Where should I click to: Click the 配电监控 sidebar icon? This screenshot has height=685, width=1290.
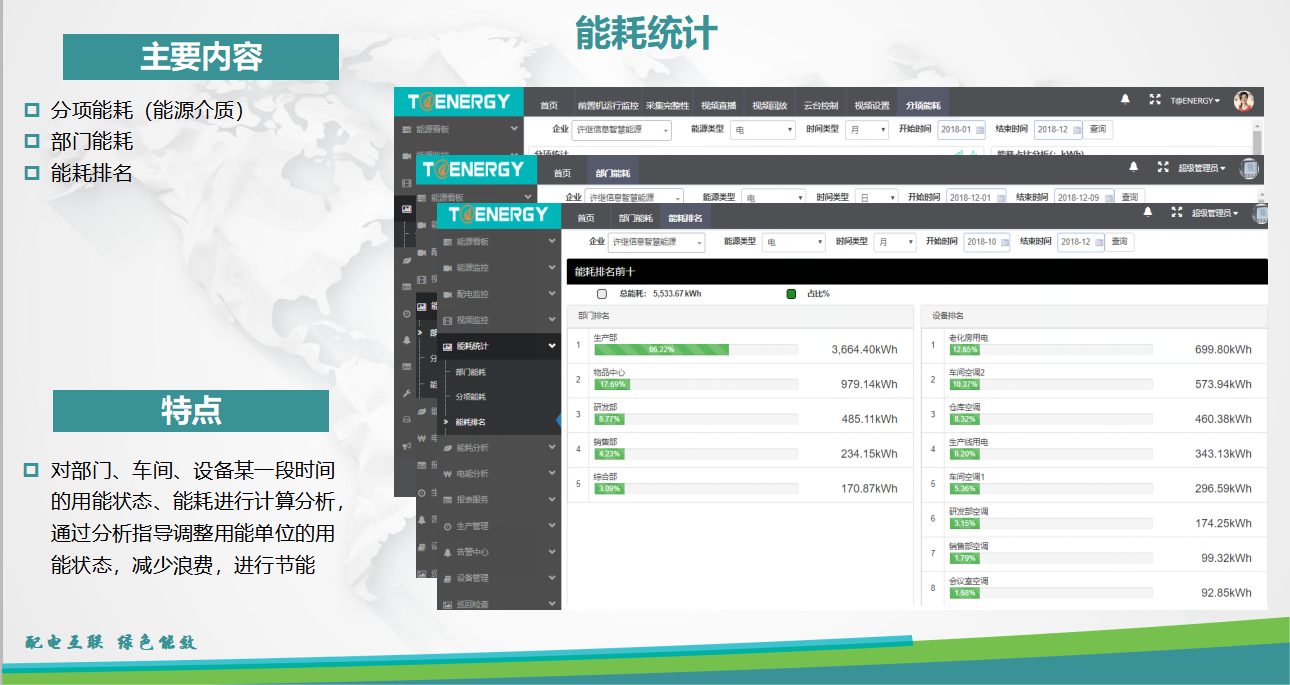coord(447,294)
